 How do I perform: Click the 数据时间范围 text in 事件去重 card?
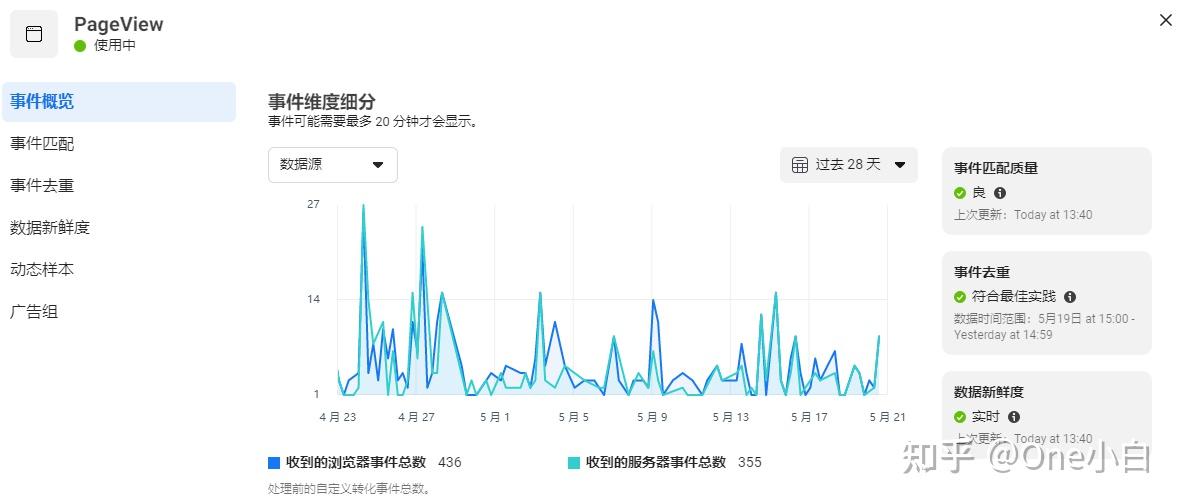(1044, 327)
